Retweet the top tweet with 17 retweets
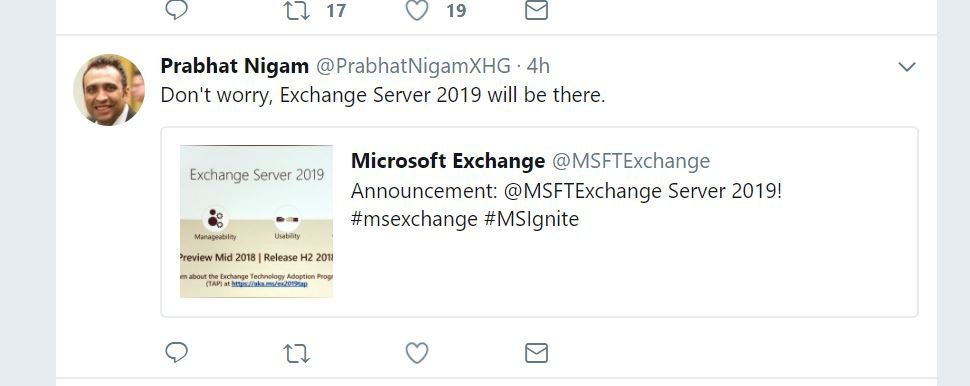 (296, 10)
